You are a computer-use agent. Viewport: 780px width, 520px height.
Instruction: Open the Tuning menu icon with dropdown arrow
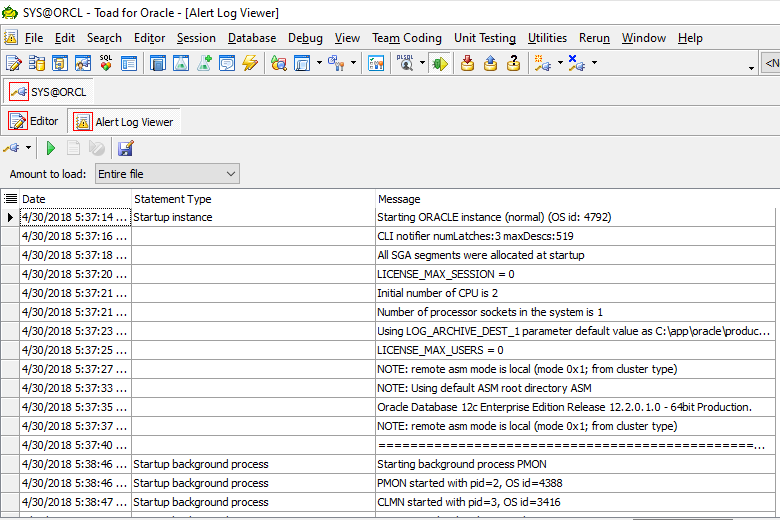point(302,63)
